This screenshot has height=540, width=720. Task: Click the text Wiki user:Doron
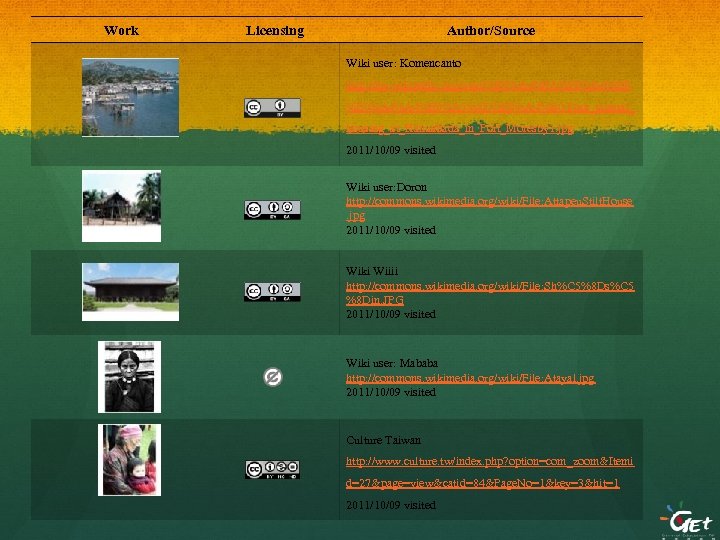386,187
